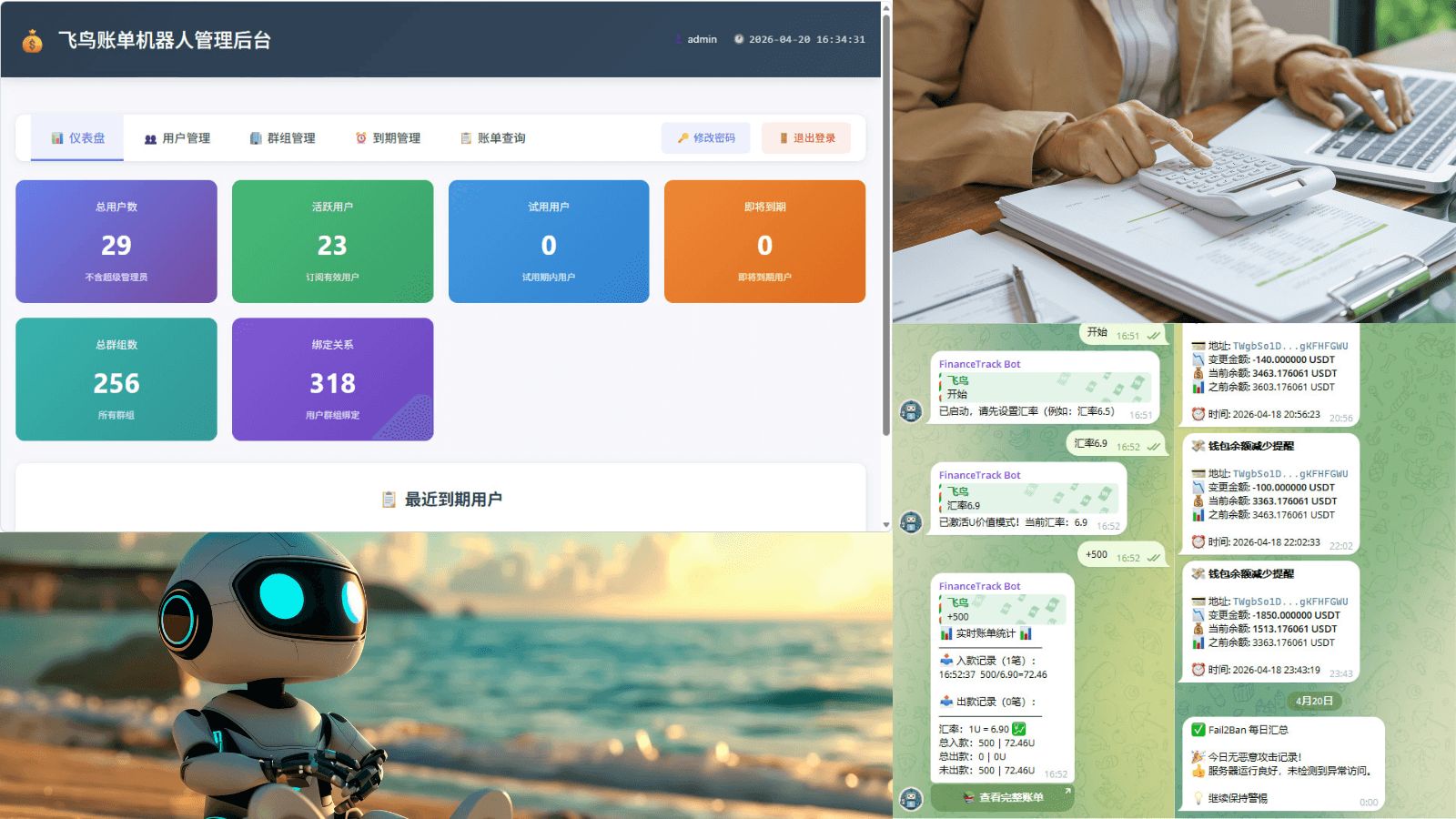Click the read double-check on the 开始 message
1456x819 pixels.
click(x=1153, y=336)
